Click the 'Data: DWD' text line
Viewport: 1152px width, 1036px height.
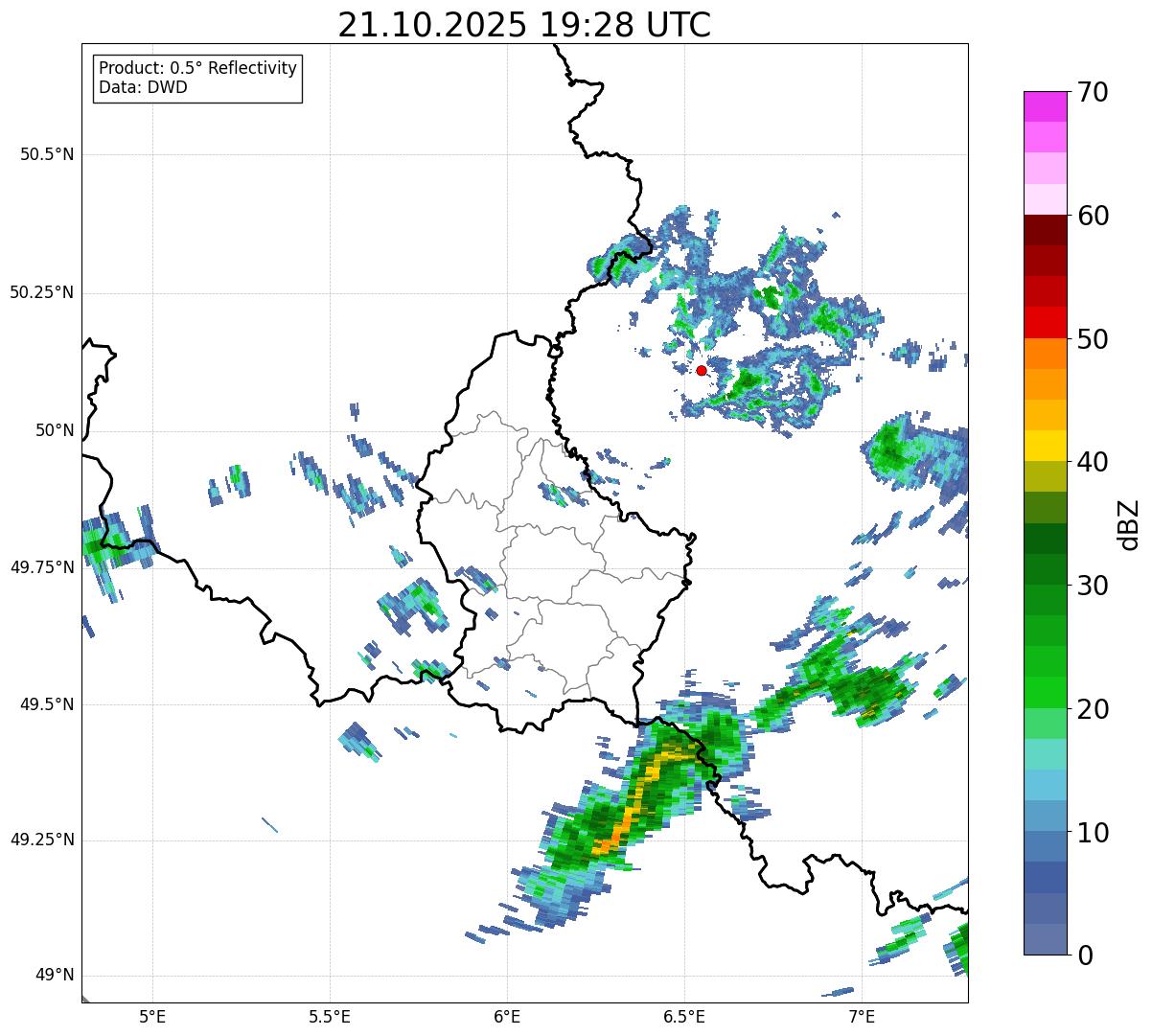tap(144, 87)
